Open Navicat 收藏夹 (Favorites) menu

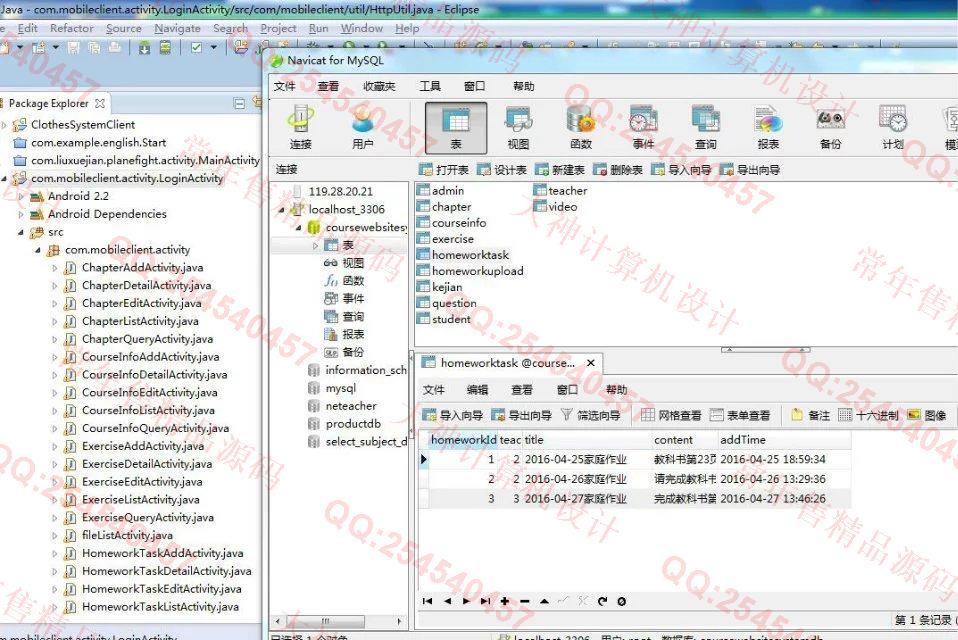(x=379, y=86)
